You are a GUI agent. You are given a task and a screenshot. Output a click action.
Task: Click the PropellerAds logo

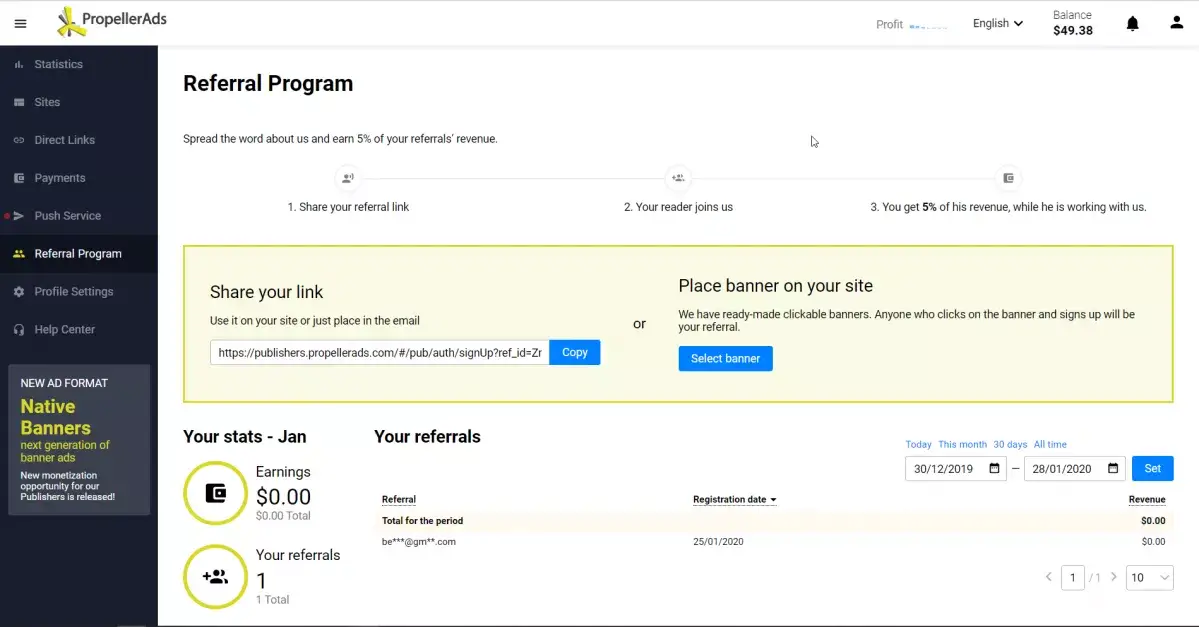tap(112, 21)
